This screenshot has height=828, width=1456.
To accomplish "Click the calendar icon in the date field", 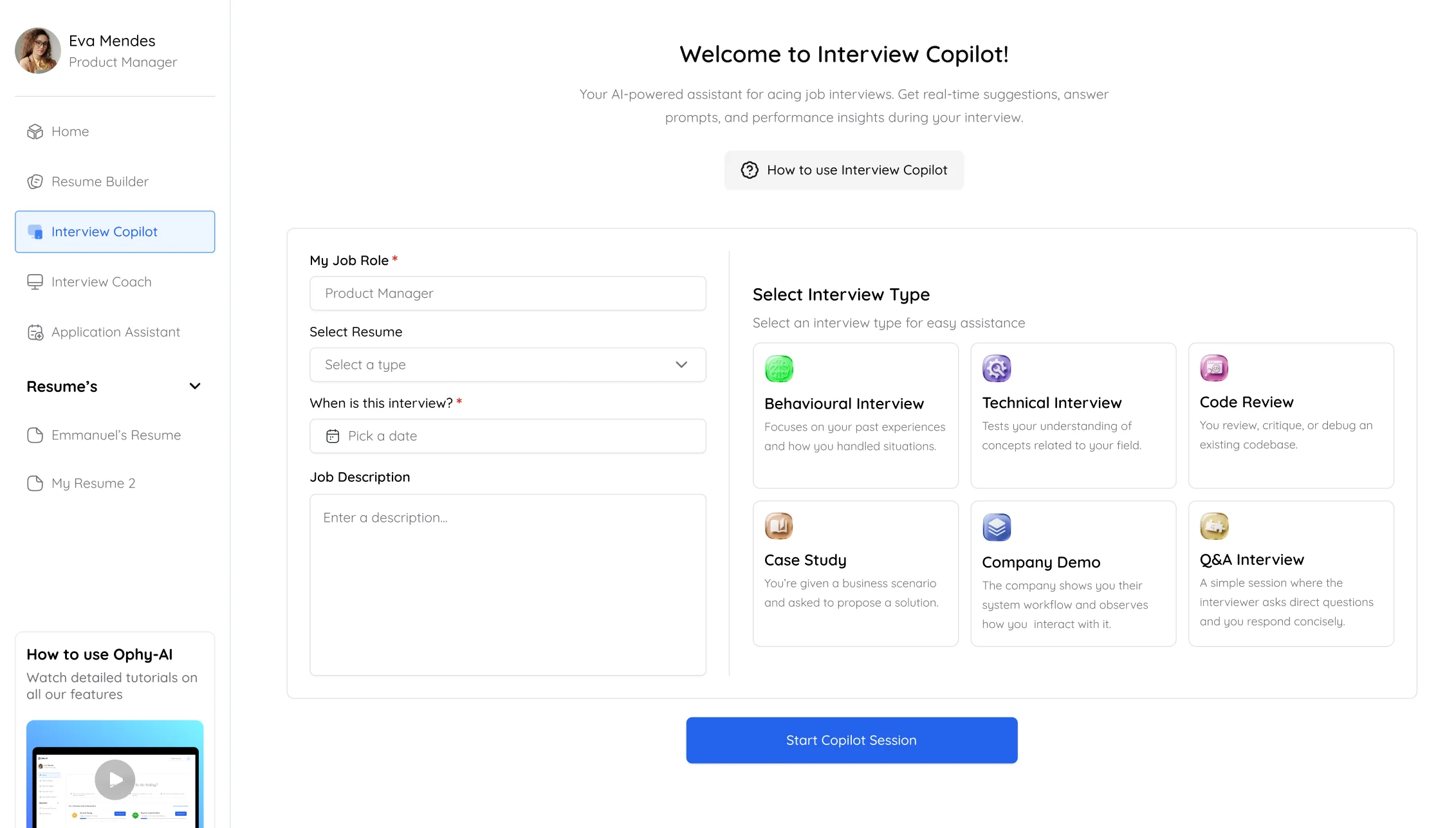I will point(333,436).
